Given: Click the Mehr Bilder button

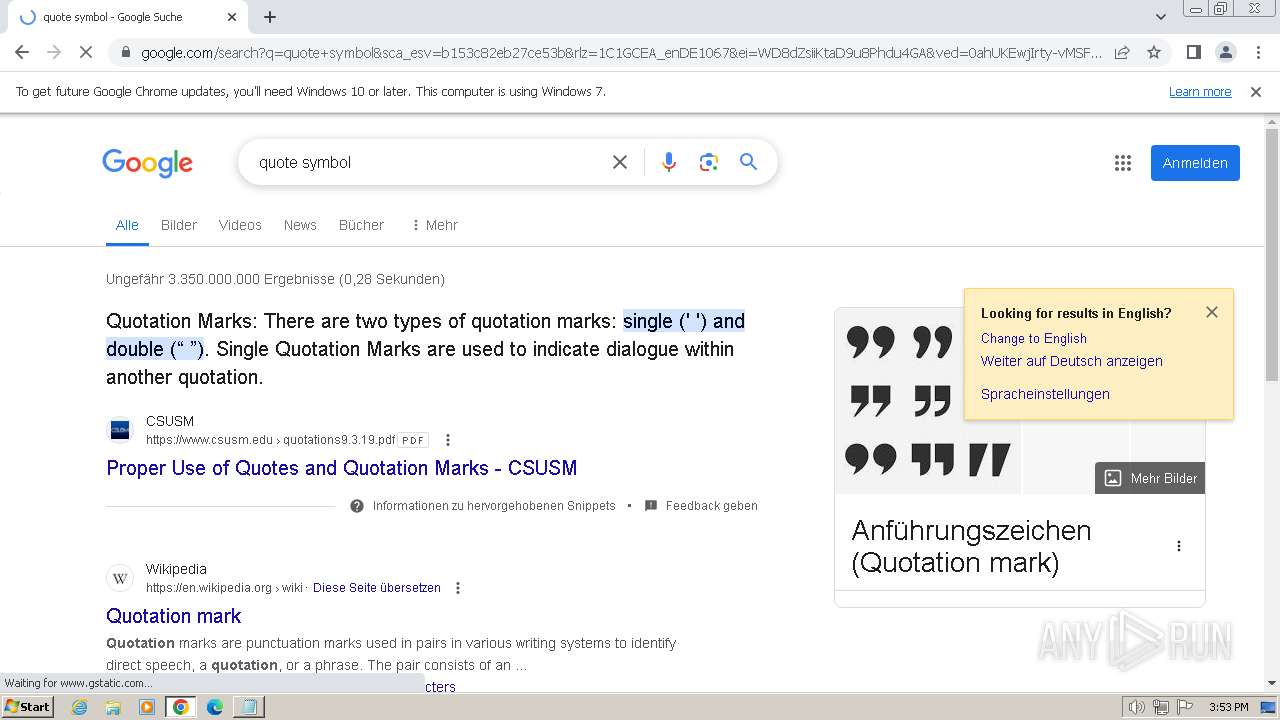Looking at the screenshot, I should (1150, 478).
